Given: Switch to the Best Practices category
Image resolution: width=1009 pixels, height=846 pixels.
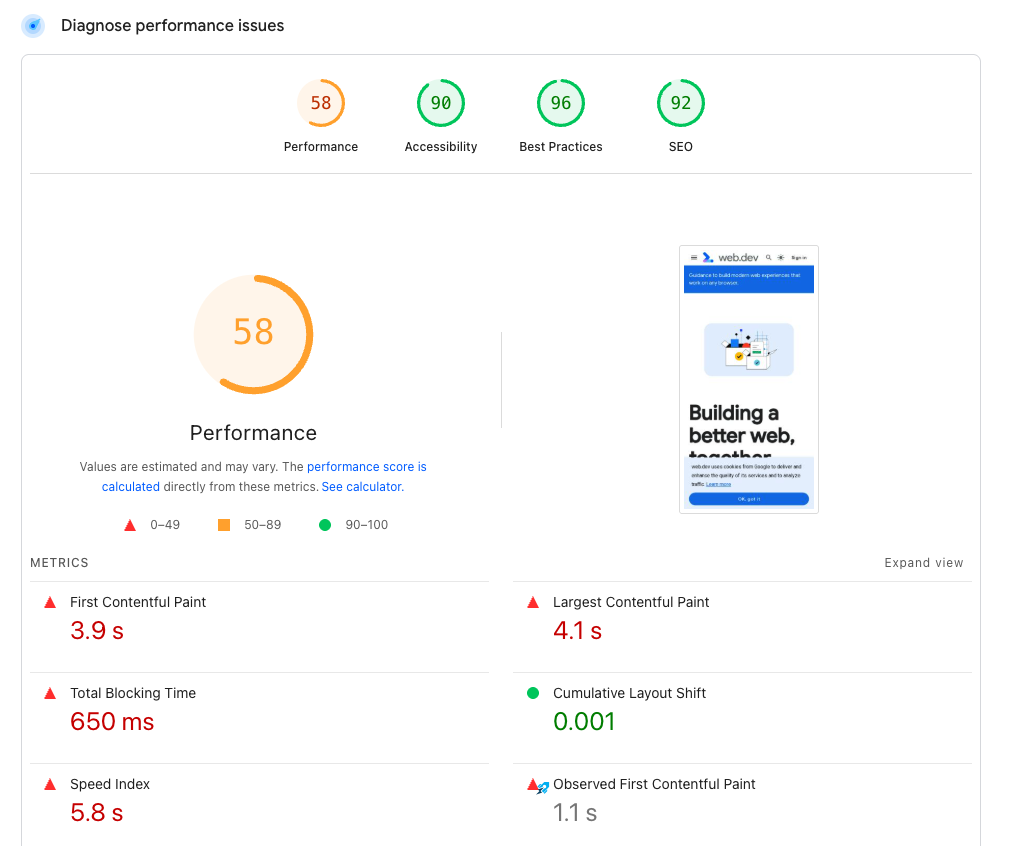Looking at the screenshot, I should coord(561,115).
